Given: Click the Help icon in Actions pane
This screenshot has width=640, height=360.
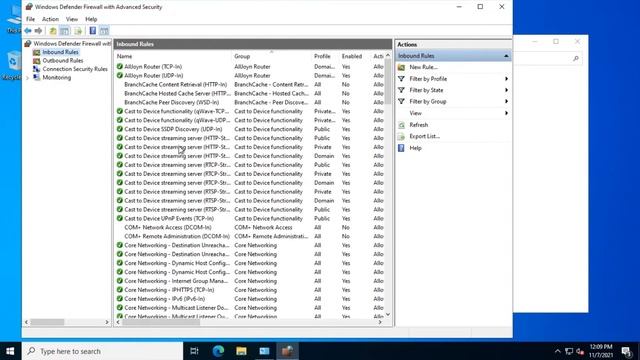Looking at the screenshot, I should (401, 148).
